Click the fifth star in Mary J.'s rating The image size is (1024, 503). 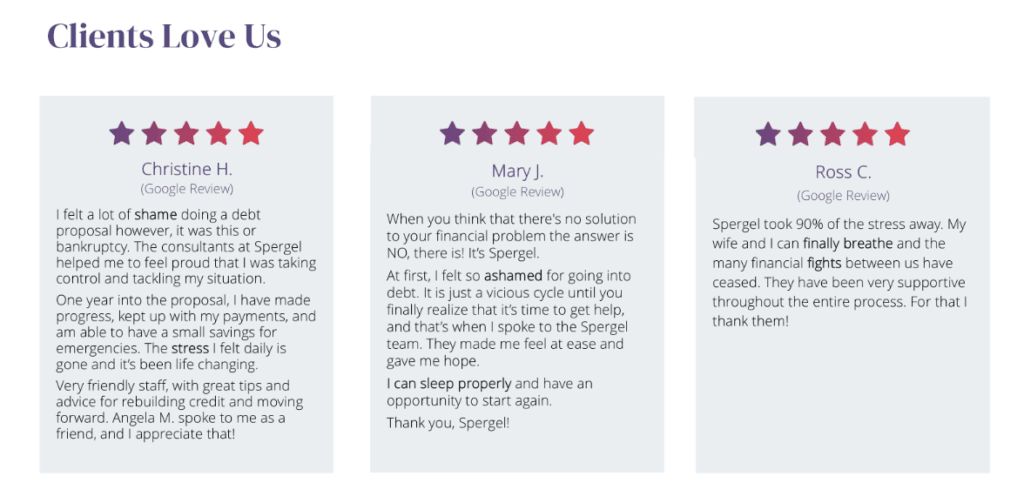click(x=581, y=133)
